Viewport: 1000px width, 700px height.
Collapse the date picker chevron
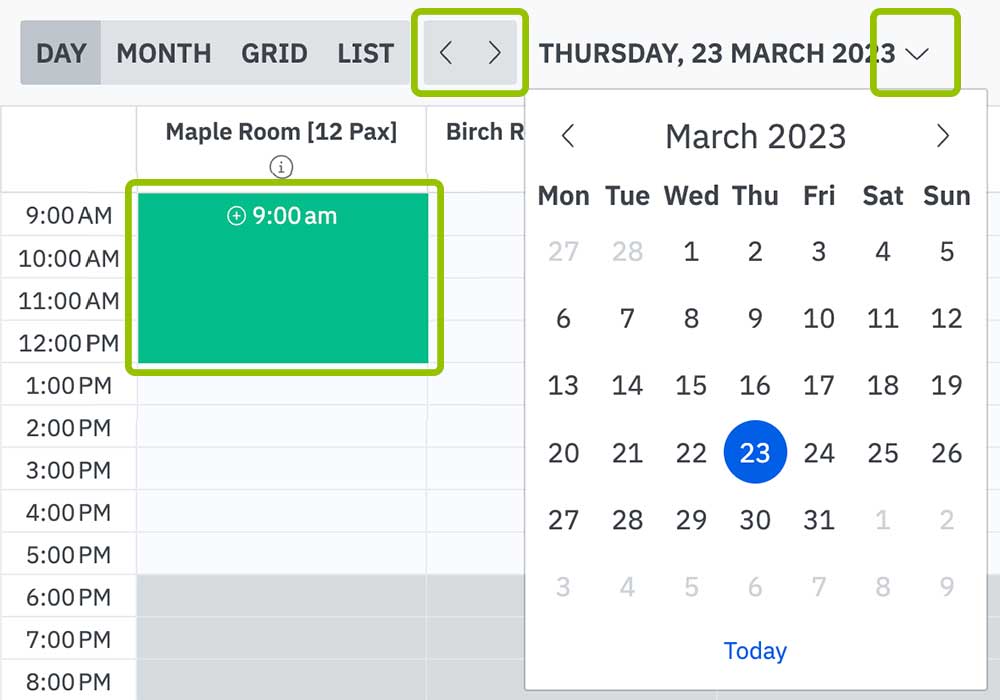click(916, 54)
